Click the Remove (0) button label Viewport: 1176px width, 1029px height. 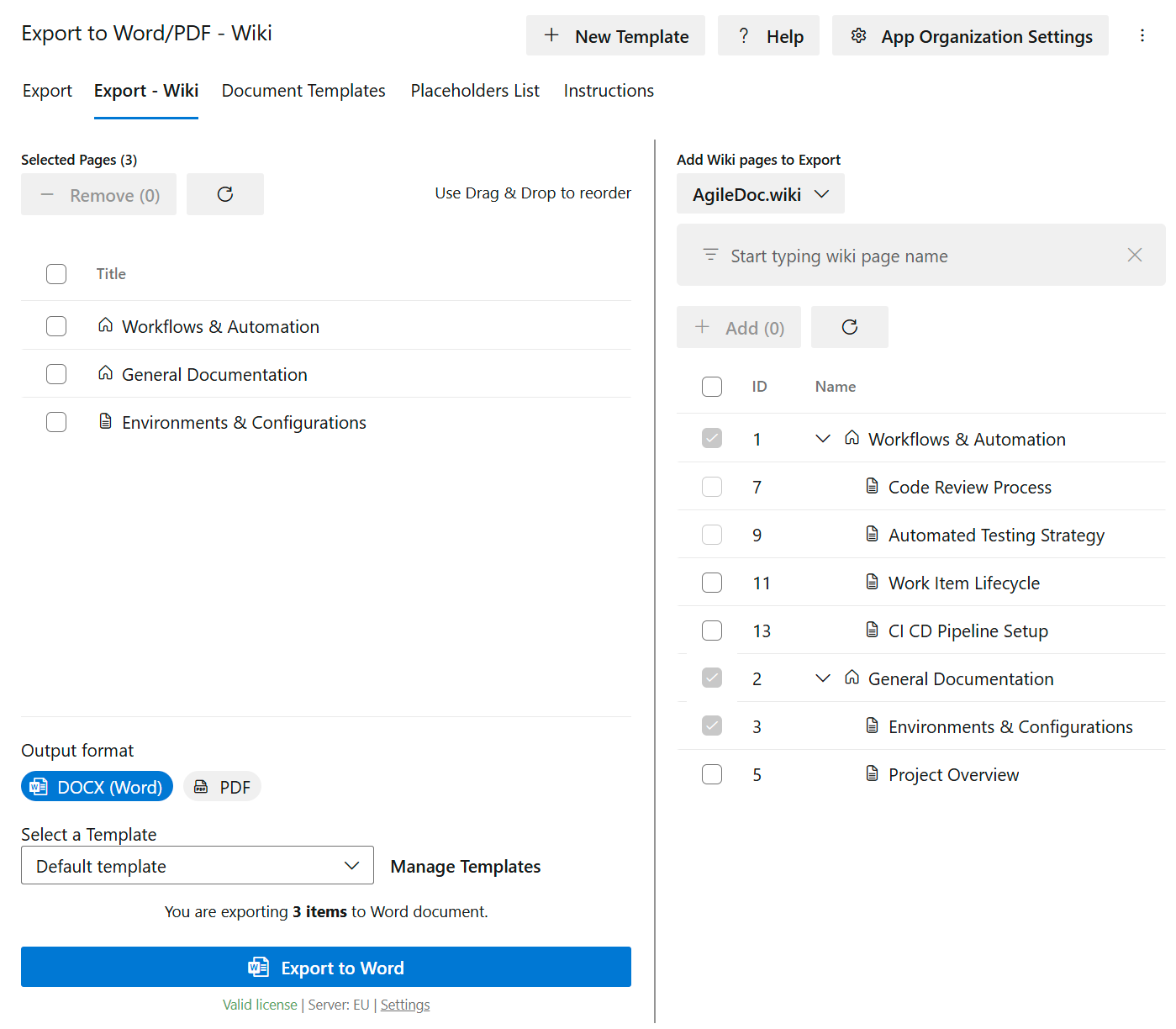click(x=115, y=195)
